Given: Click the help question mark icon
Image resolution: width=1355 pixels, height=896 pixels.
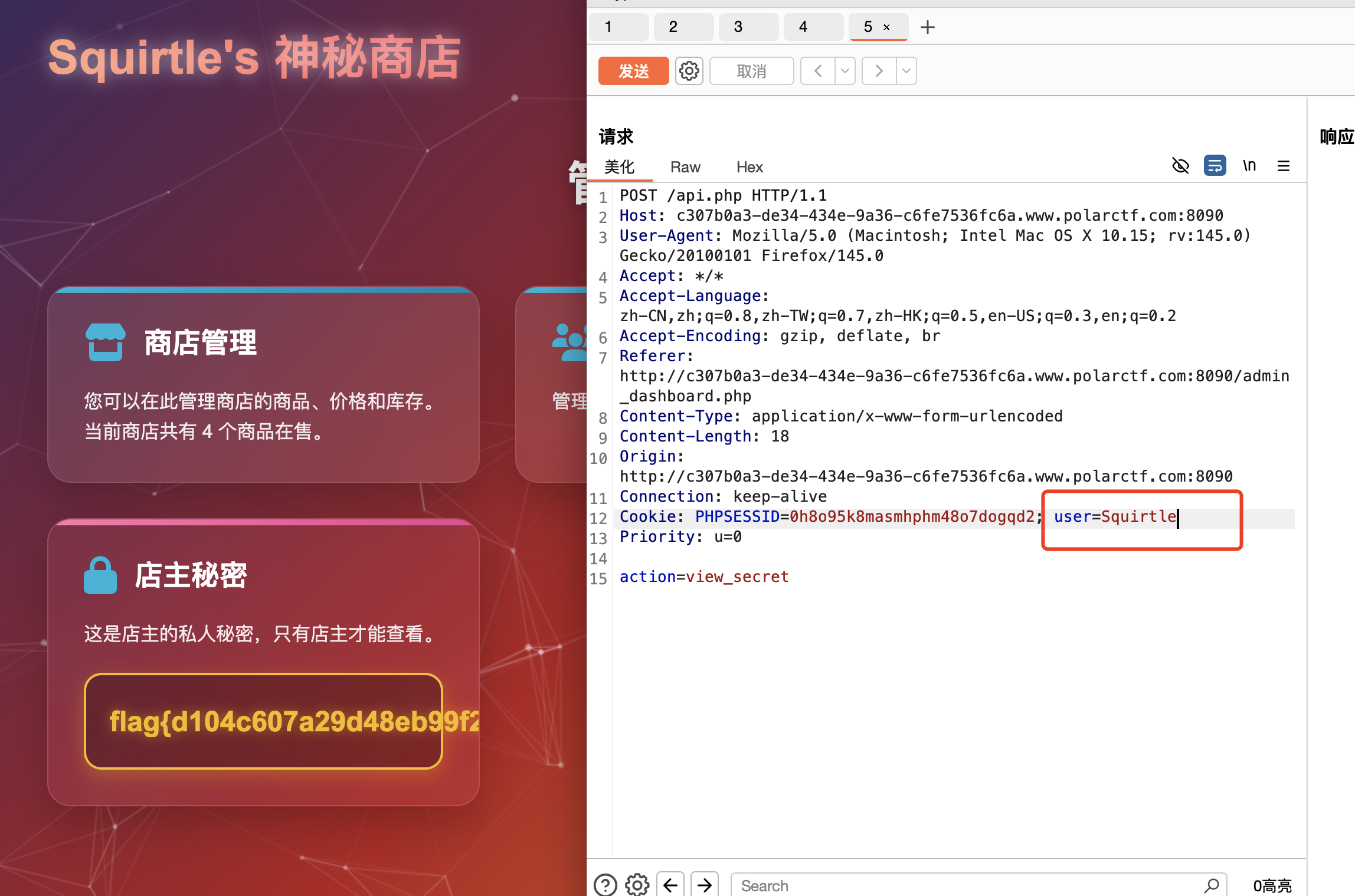Looking at the screenshot, I should (605, 885).
